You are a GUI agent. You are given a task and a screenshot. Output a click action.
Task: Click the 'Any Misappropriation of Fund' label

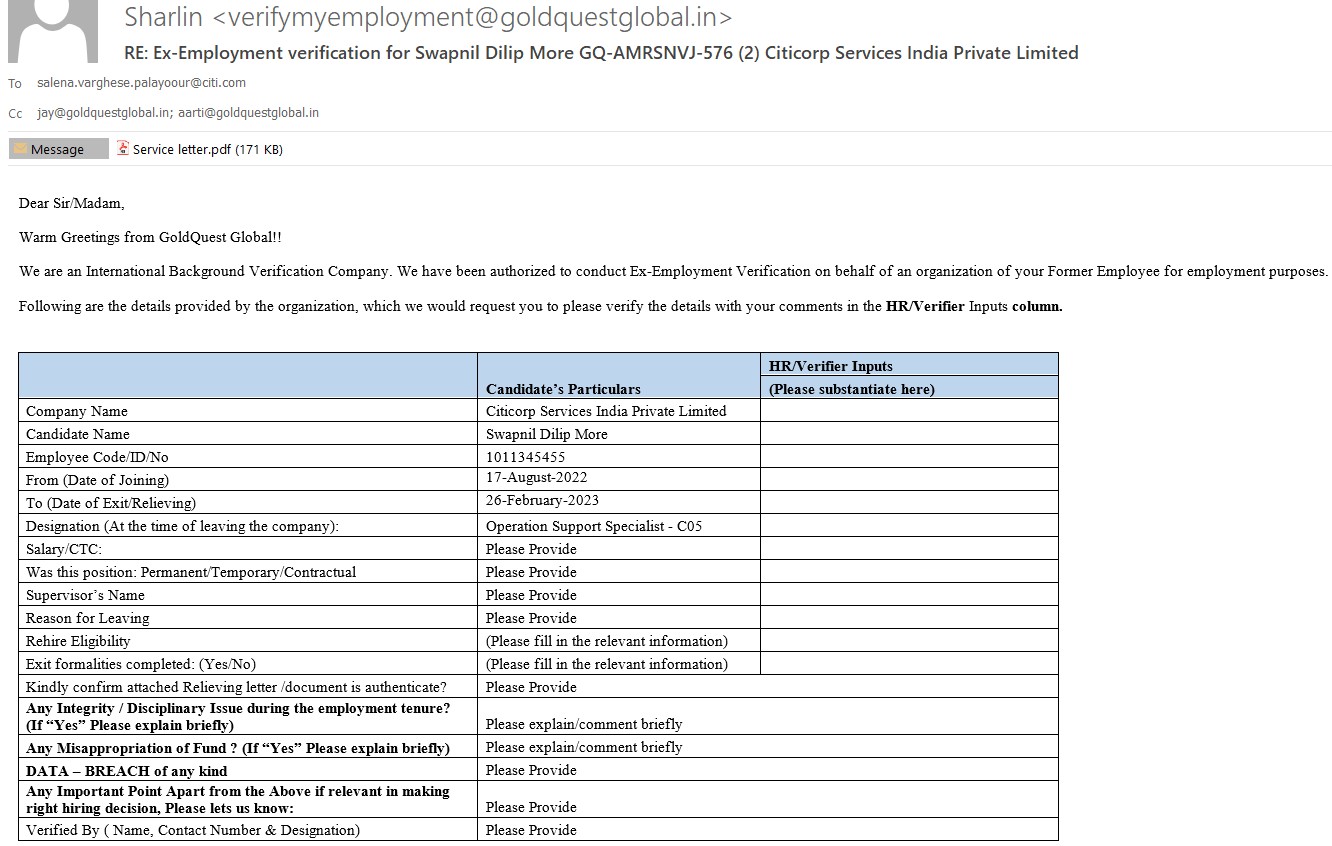click(238, 748)
